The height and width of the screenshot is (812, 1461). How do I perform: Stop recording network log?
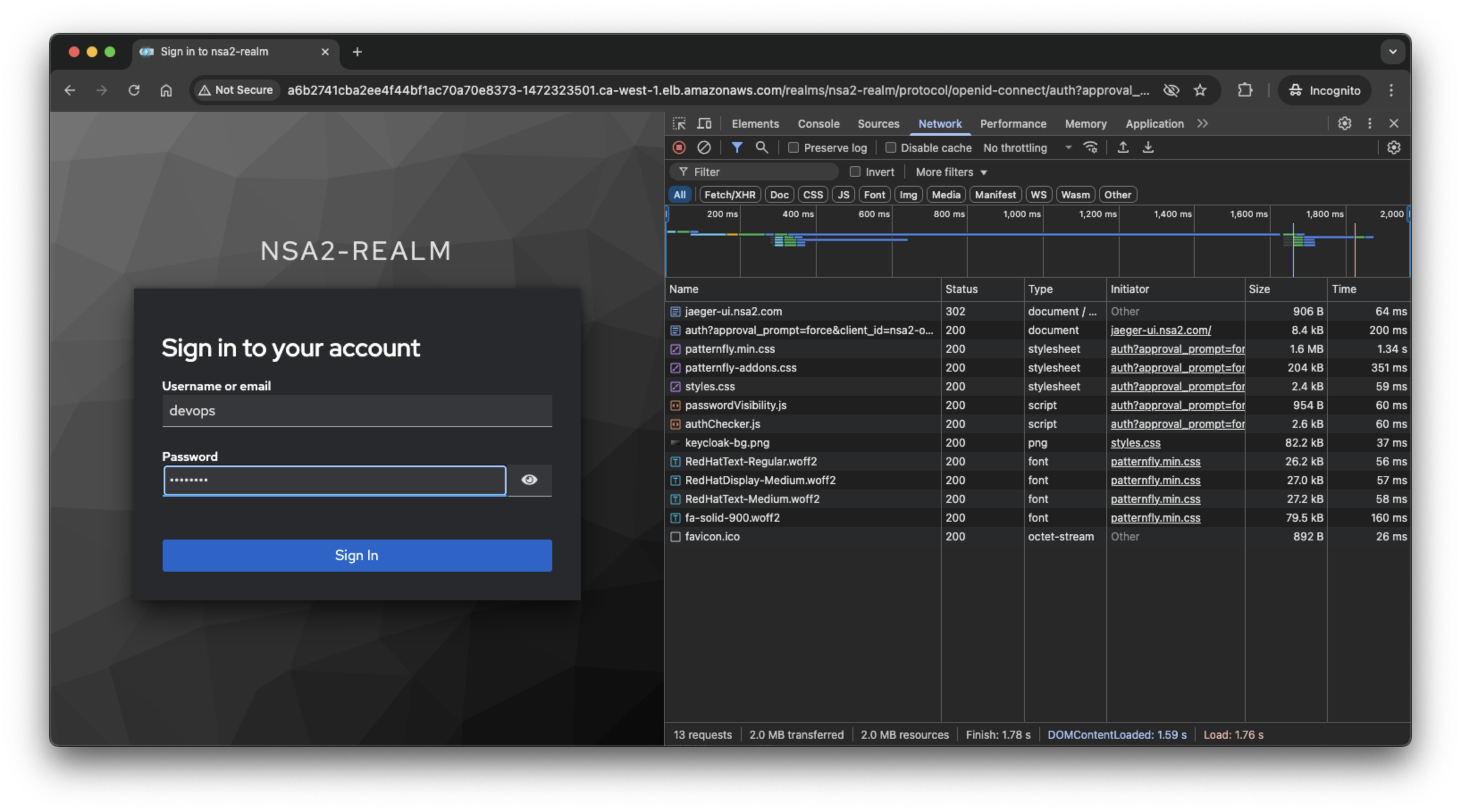coord(679,147)
